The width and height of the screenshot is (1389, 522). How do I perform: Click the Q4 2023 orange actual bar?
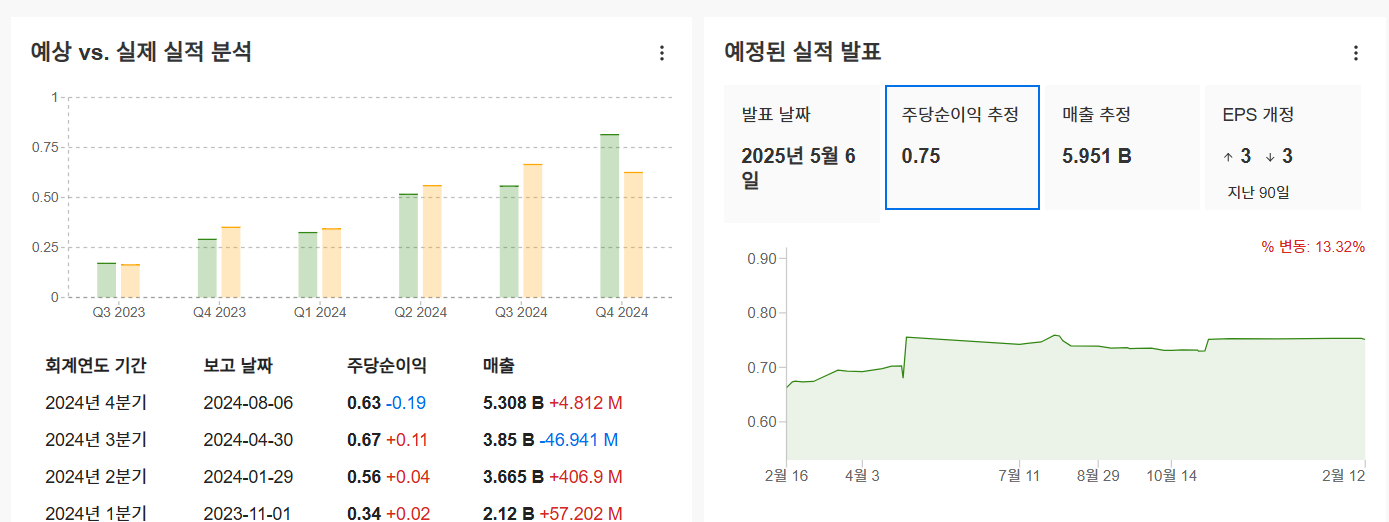click(x=231, y=262)
